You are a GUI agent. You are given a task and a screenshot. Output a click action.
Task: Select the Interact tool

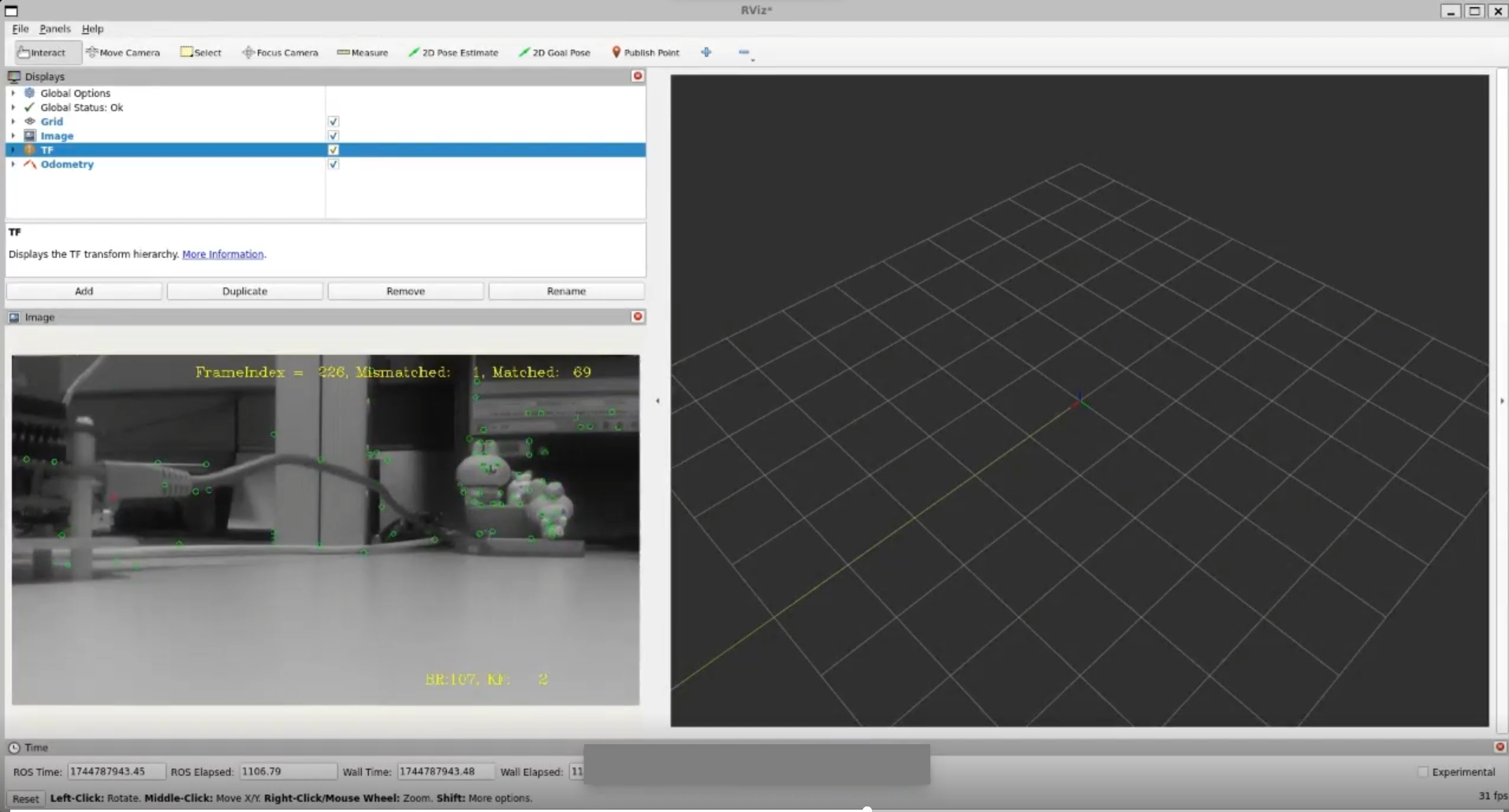(43, 52)
